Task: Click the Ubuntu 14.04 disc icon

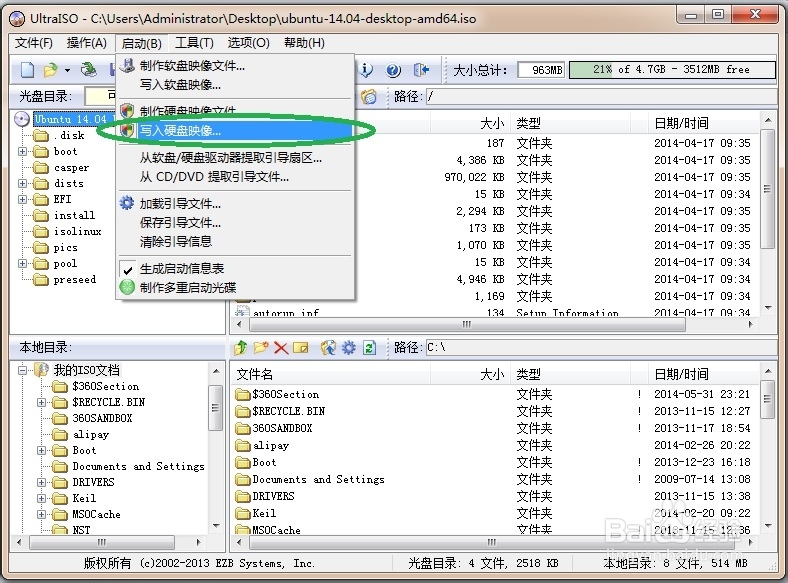Action: click(22, 119)
